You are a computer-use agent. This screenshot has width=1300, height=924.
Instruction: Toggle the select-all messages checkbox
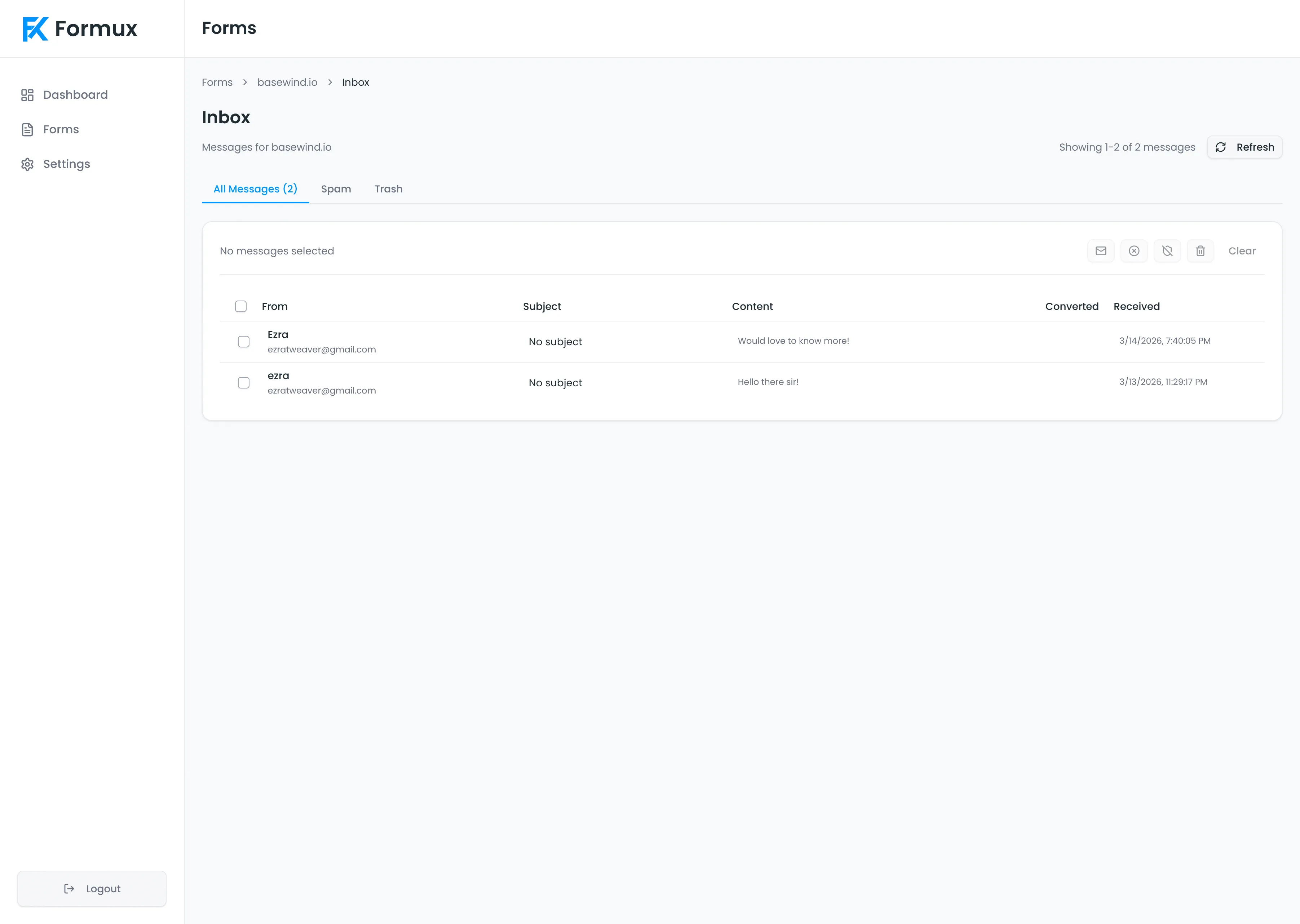point(241,307)
